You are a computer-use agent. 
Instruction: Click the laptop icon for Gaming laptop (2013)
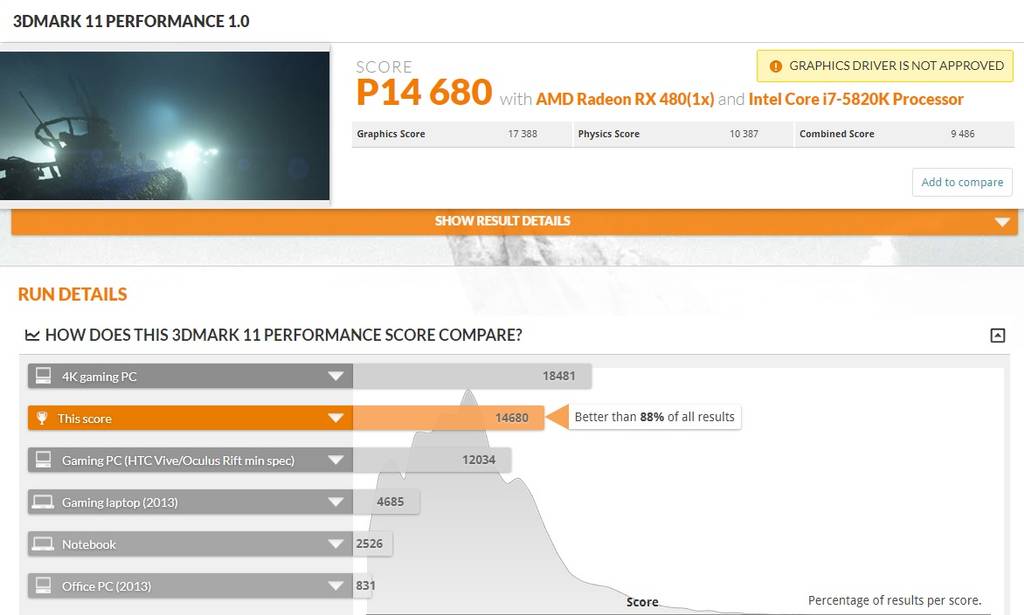[43, 502]
